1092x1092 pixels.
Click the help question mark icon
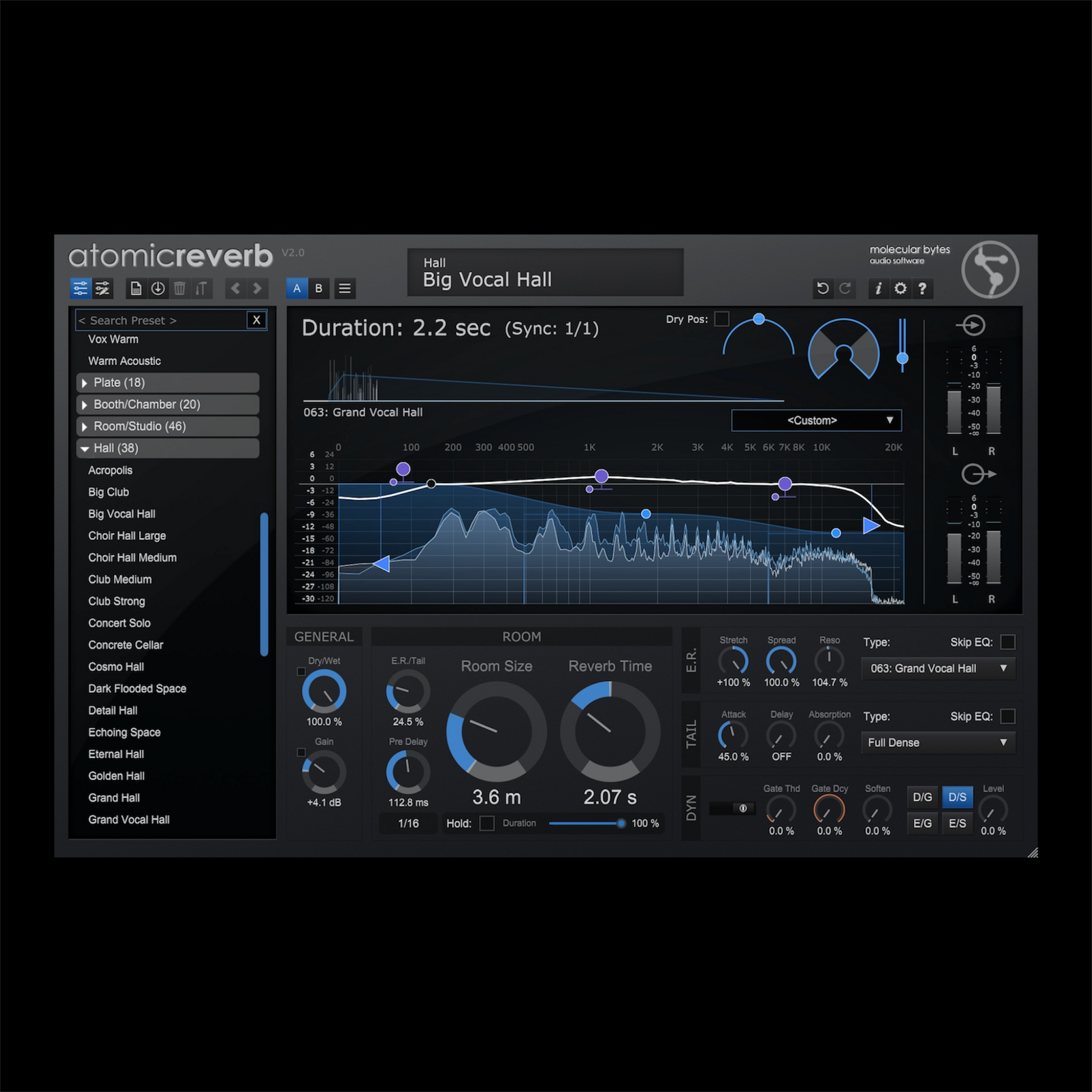pos(923,289)
